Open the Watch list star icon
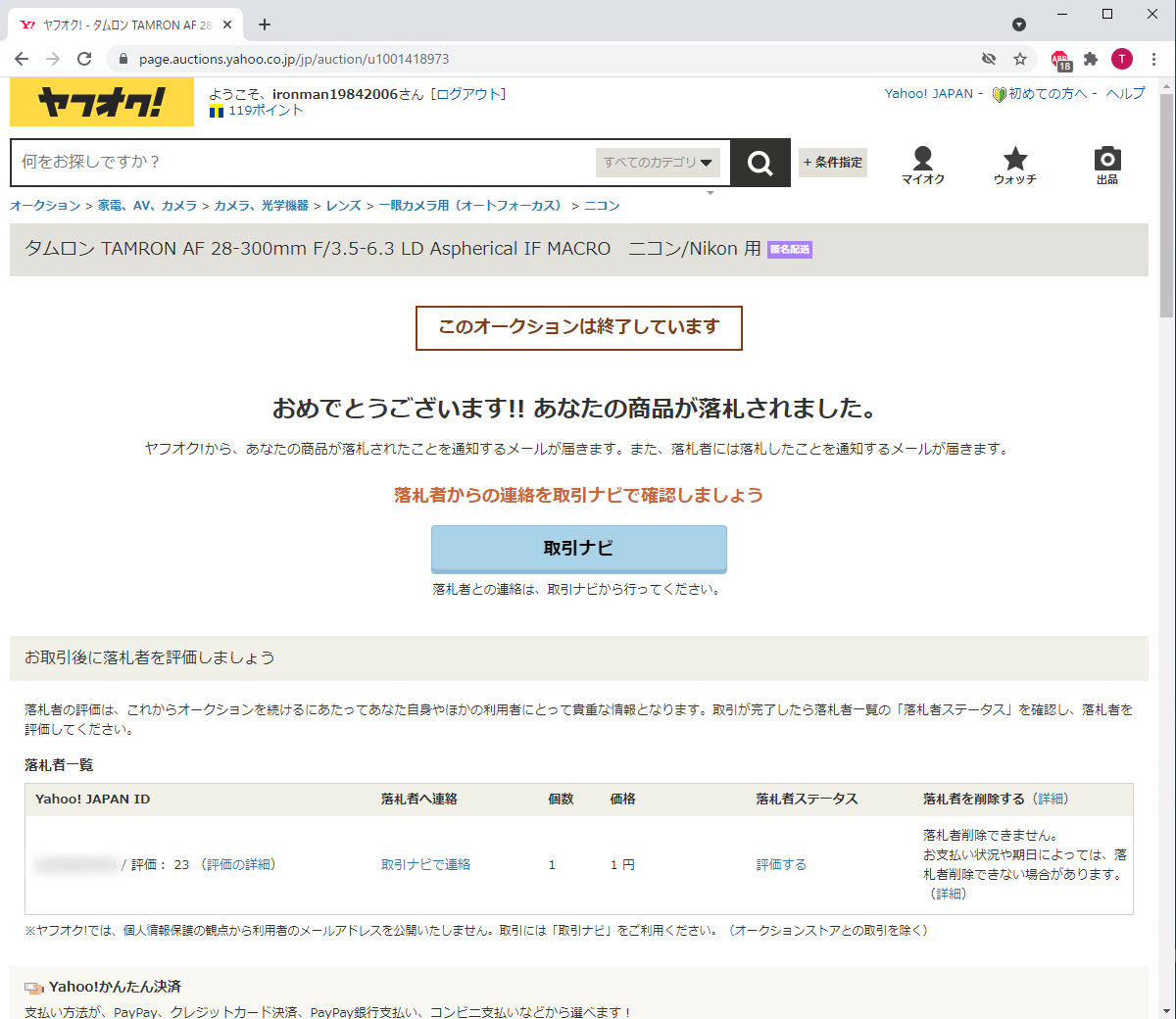The width and height of the screenshot is (1176, 1019). click(1014, 165)
